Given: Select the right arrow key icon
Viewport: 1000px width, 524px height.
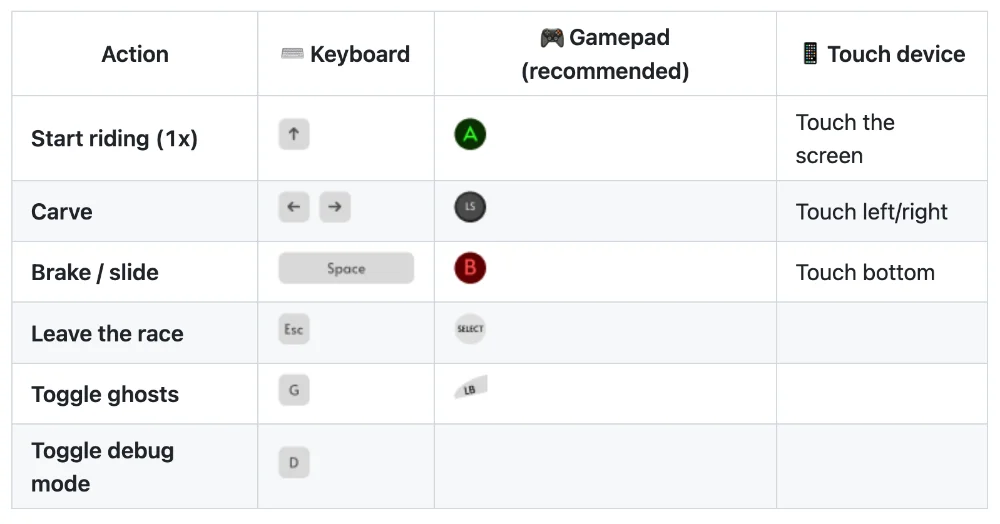Looking at the screenshot, I should tap(335, 207).
